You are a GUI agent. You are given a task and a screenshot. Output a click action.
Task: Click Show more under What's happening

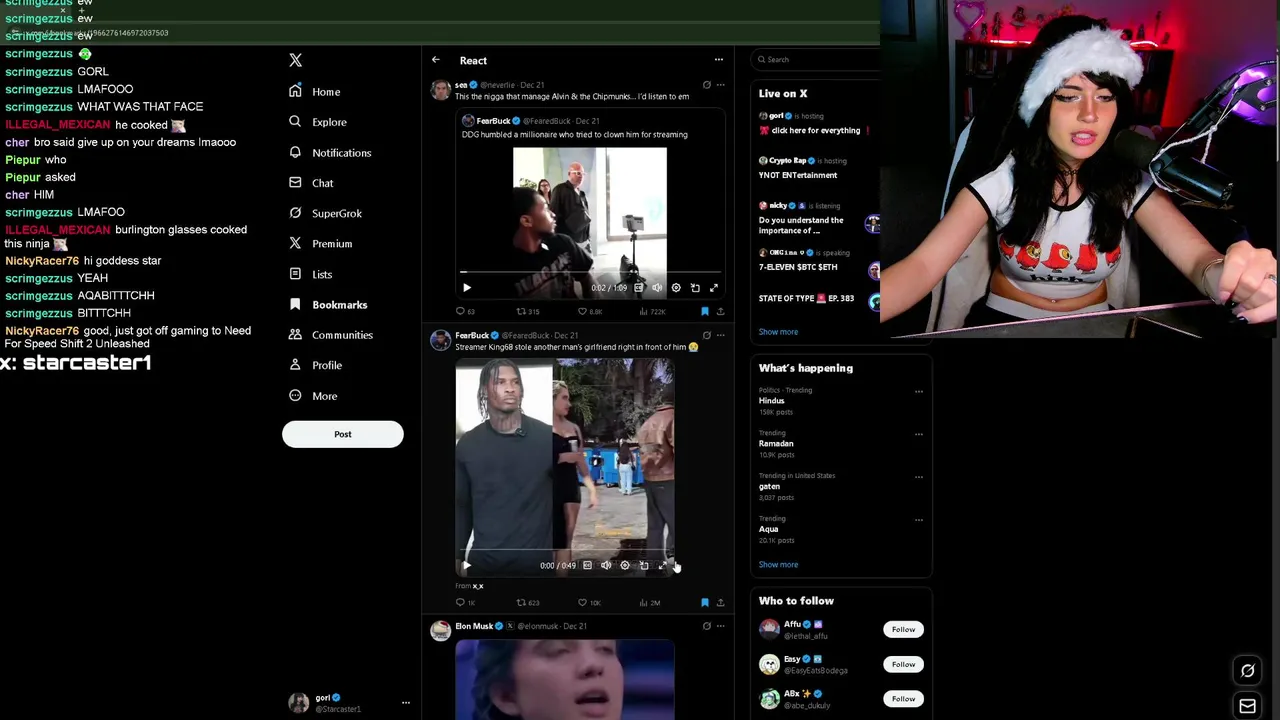(778, 565)
